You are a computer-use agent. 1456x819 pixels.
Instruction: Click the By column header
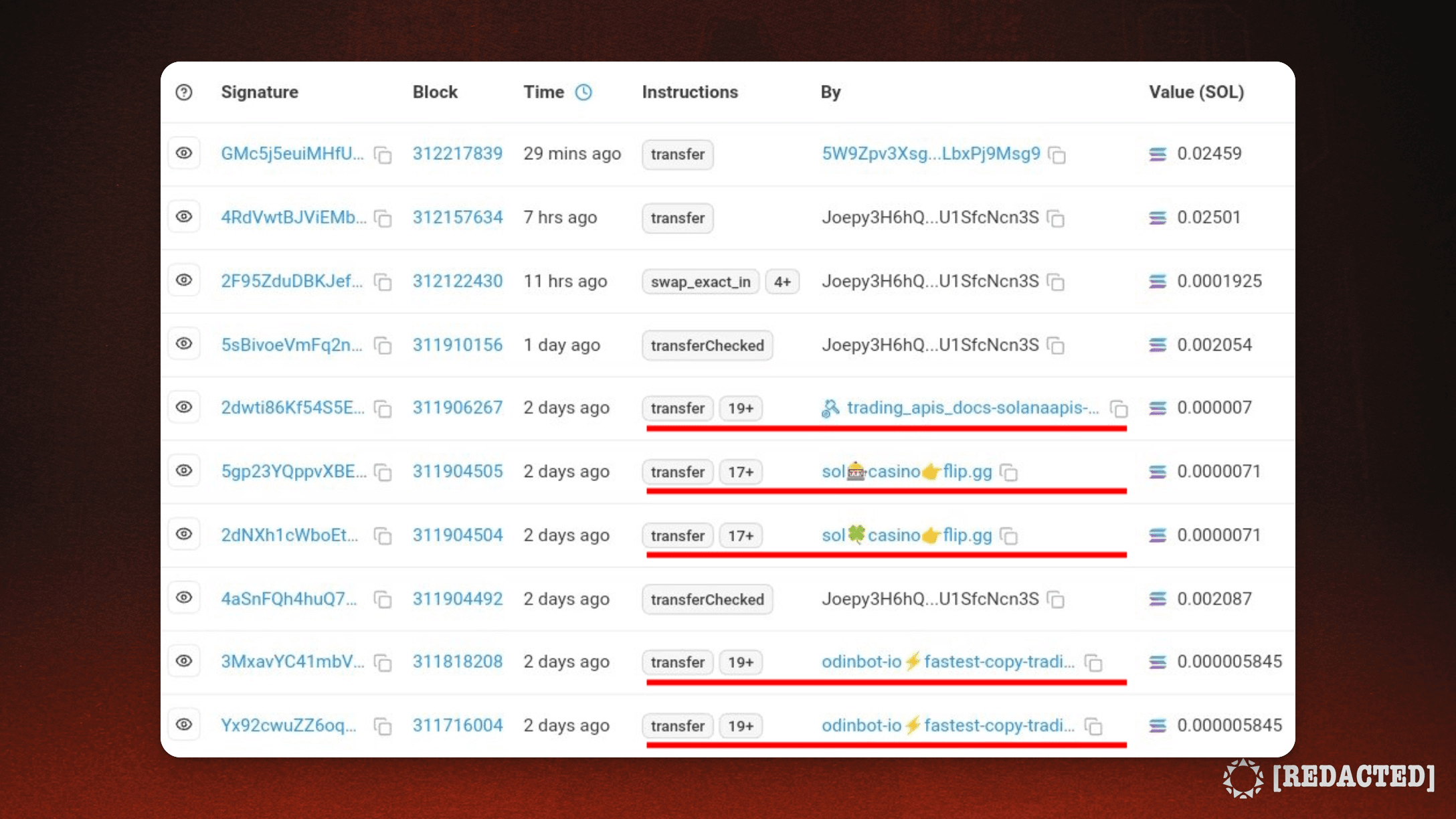(830, 92)
